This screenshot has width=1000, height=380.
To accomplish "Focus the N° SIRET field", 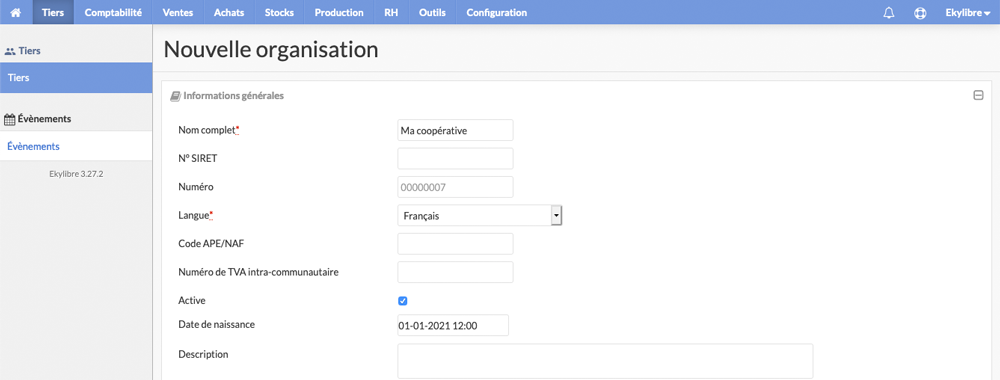I will [455, 159].
